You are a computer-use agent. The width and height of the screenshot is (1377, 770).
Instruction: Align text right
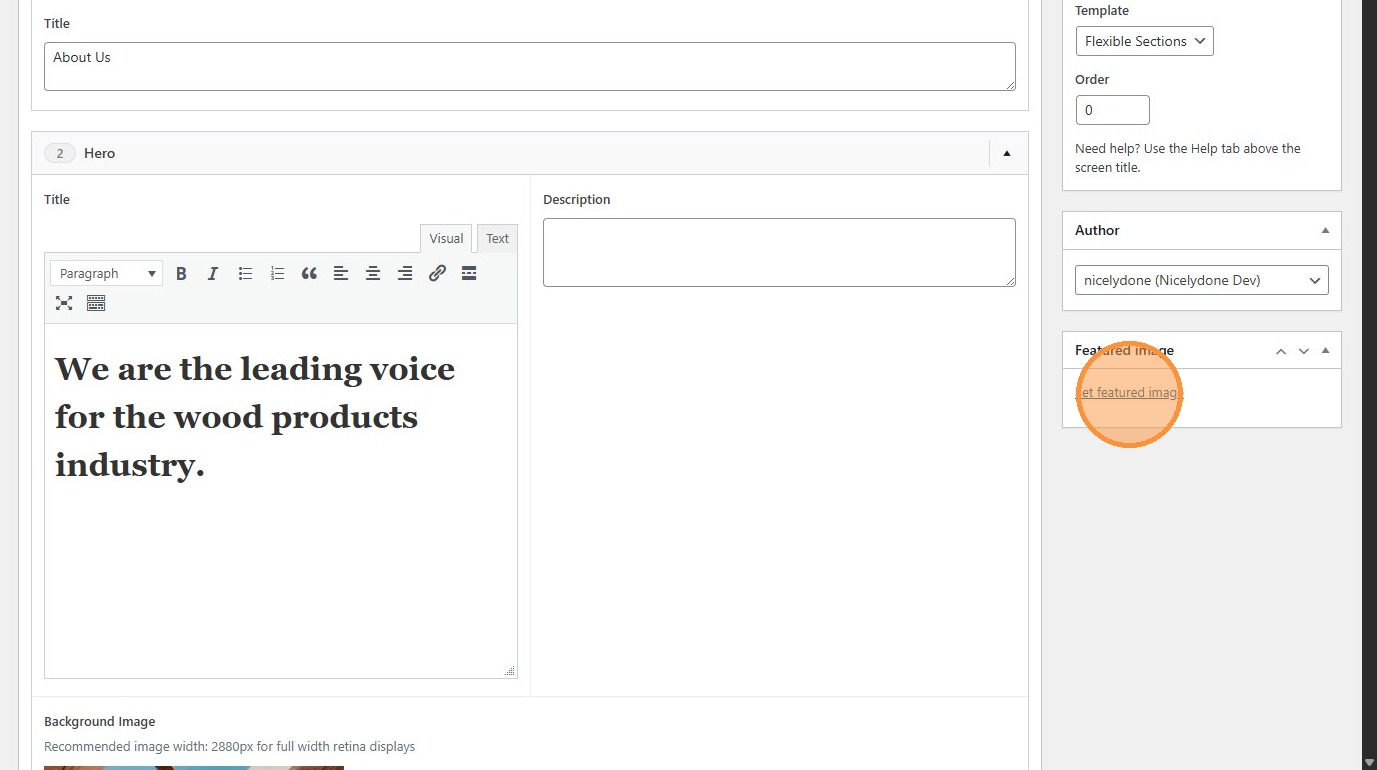pyautogui.click(x=405, y=273)
